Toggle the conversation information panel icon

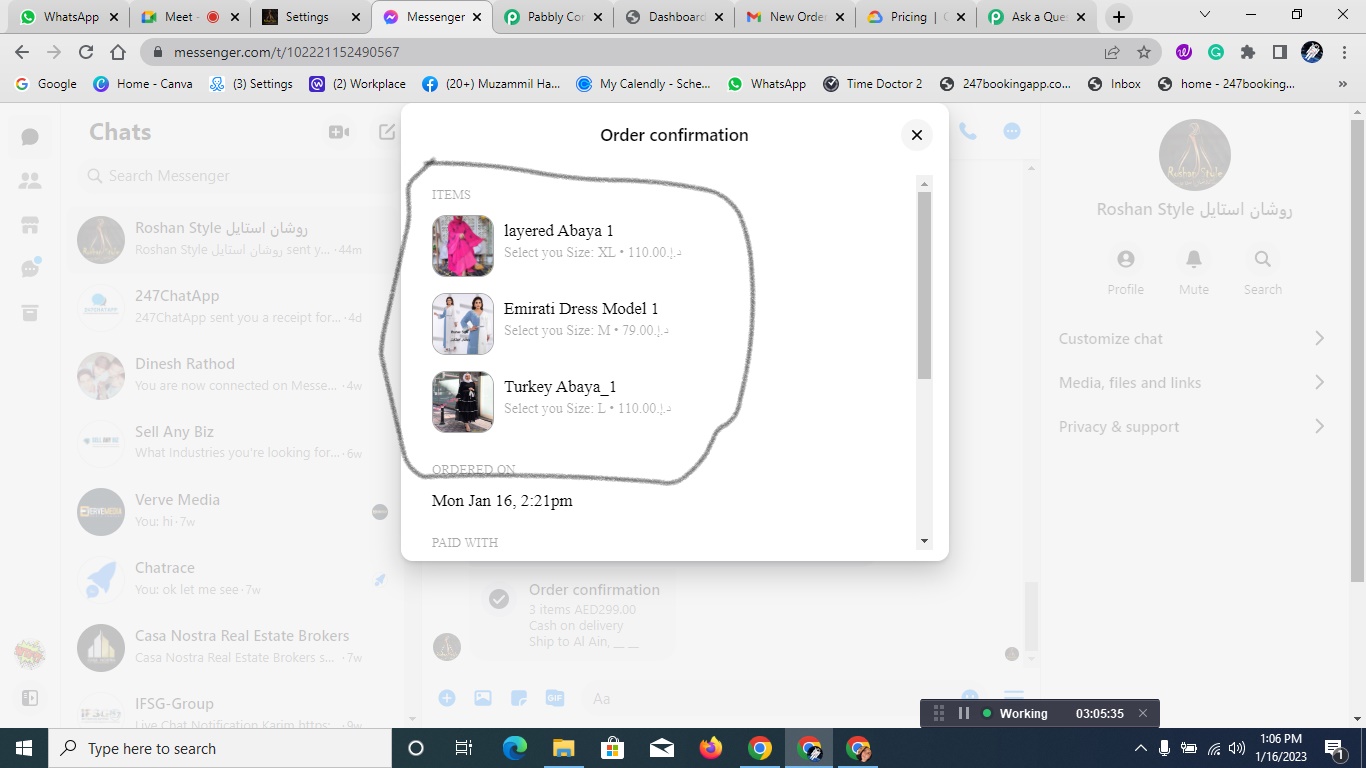[x=1012, y=131]
